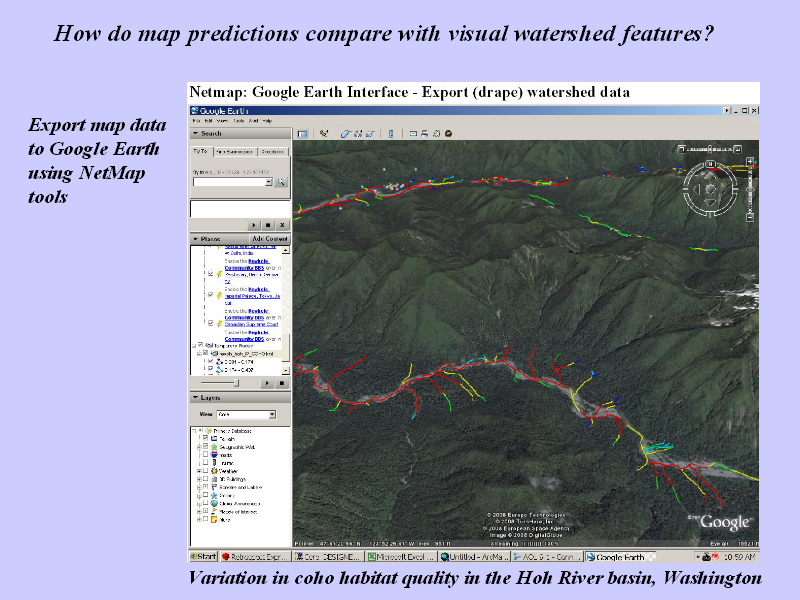The height and width of the screenshot is (600, 800).
Task: Switch to the Directions tab
Action: pos(272,152)
